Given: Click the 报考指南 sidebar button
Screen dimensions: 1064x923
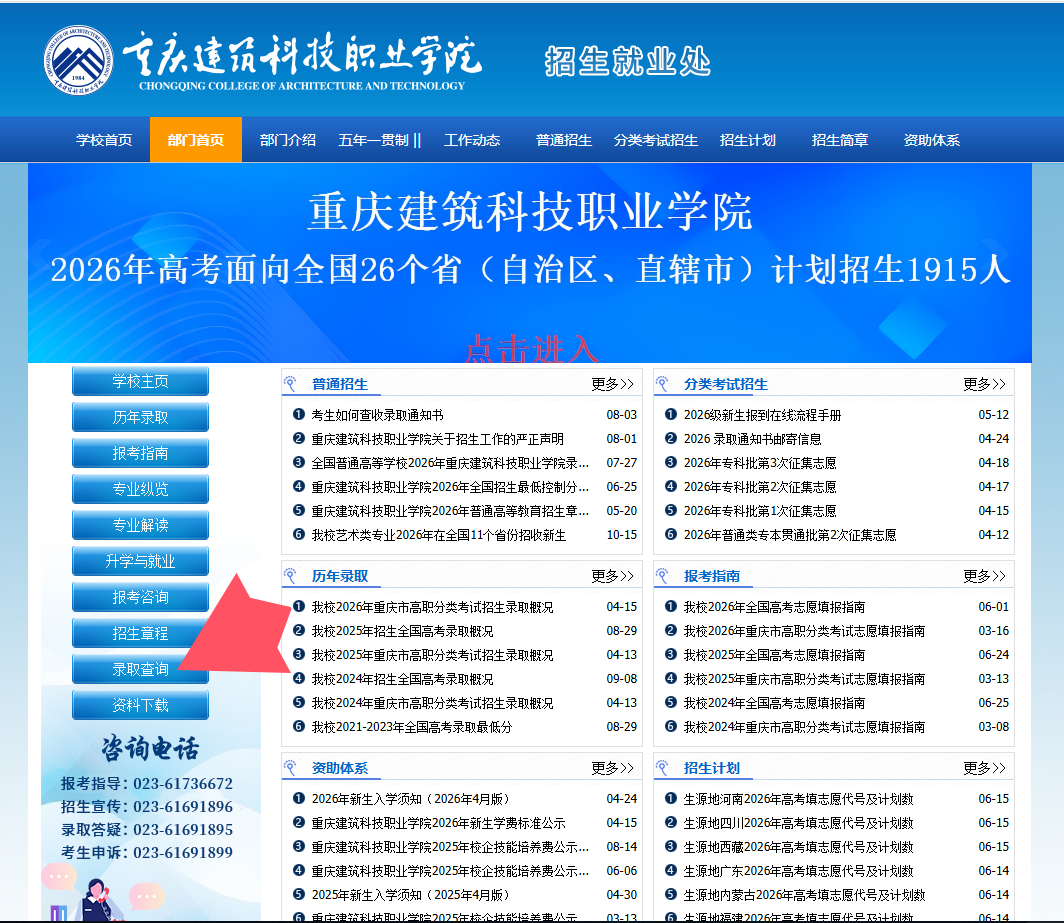Looking at the screenshot, I should [x=140, y=453].
